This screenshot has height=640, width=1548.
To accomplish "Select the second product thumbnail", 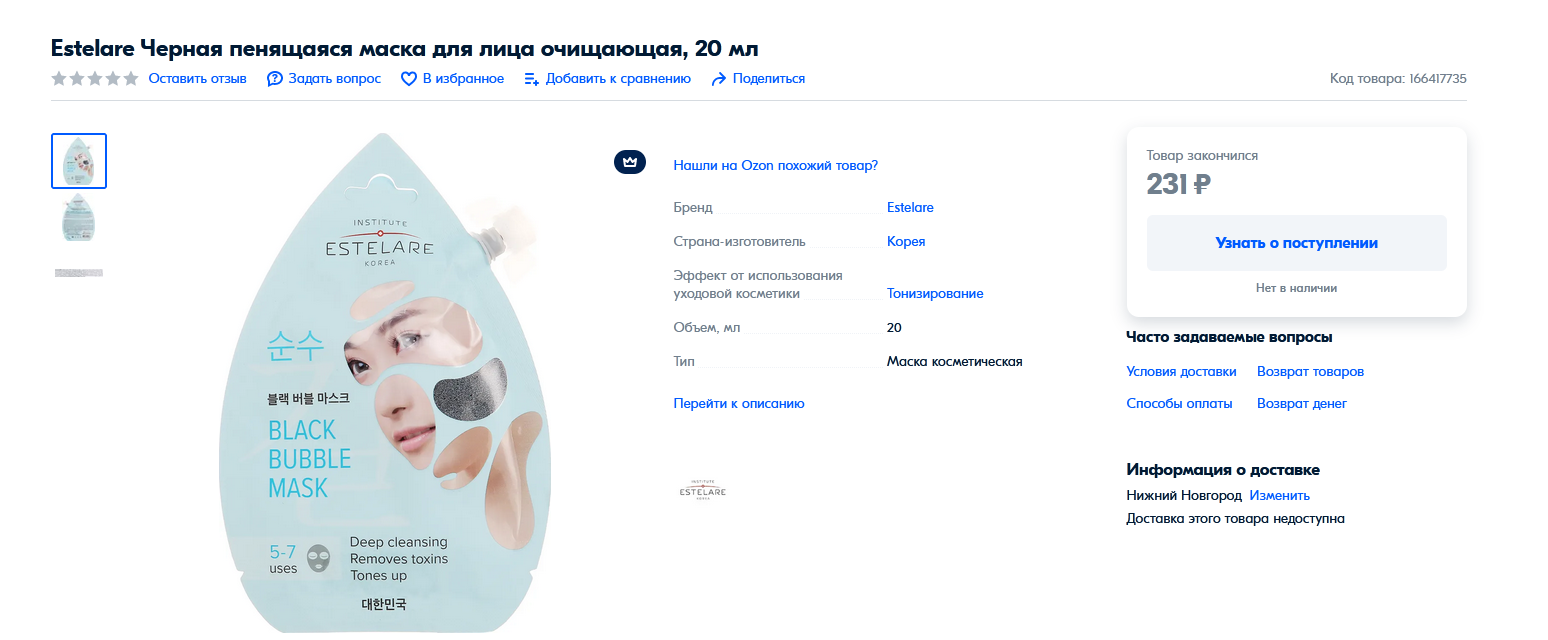I will click(79, 217).
